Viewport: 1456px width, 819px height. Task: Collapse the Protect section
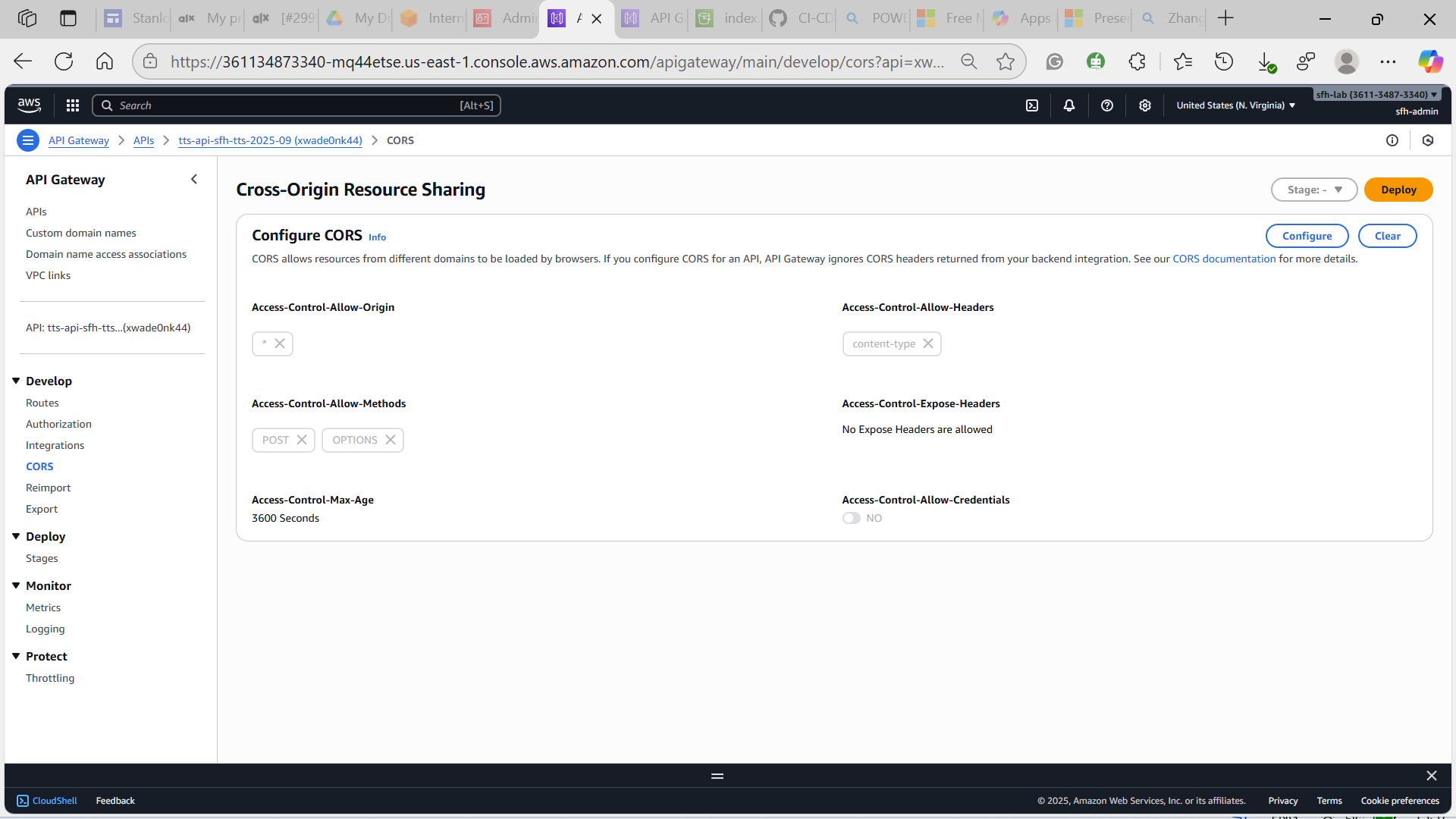(16, 656)
